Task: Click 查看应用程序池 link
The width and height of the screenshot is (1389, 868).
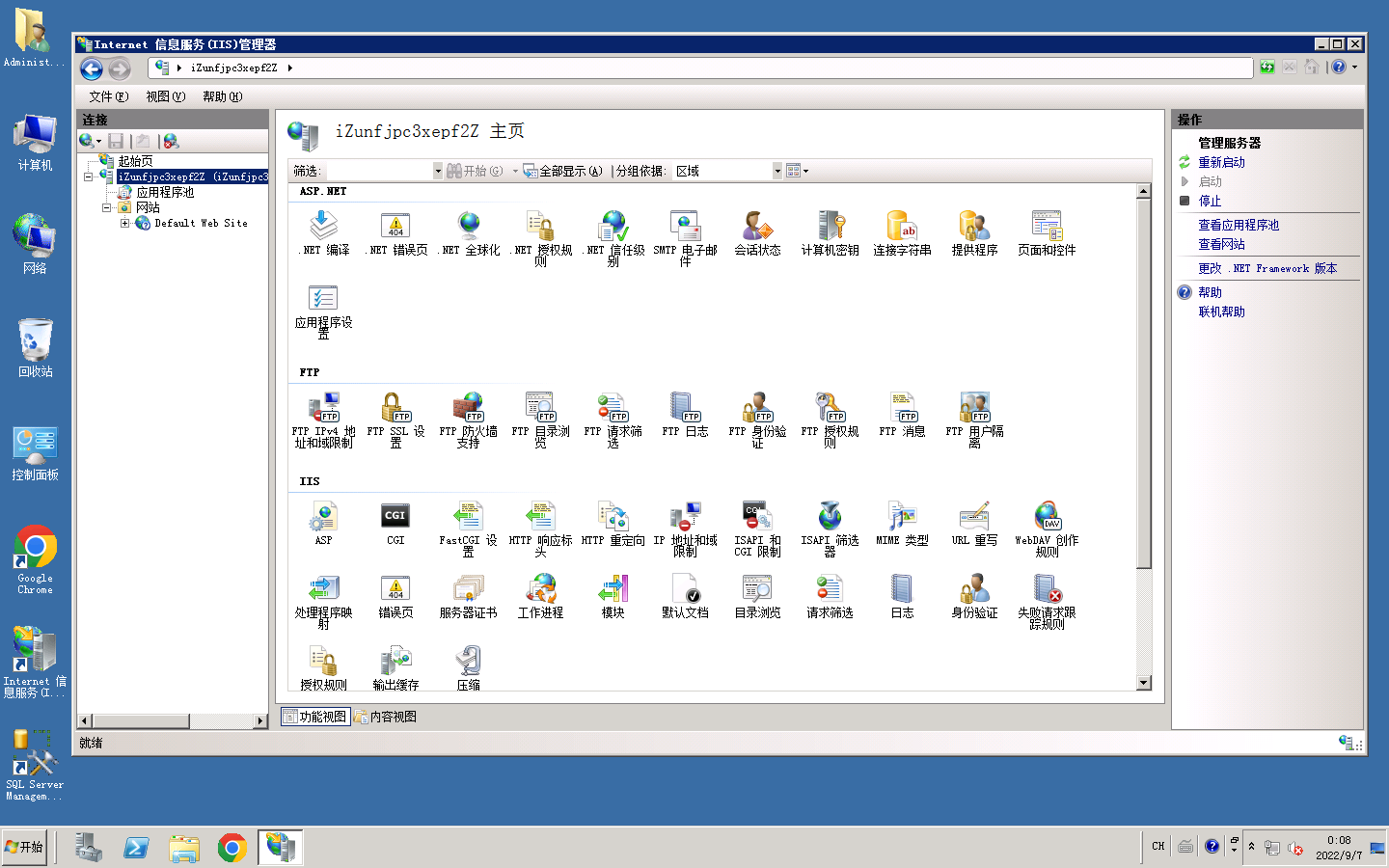Action: pyautogui.click(x=1239, y=225)
